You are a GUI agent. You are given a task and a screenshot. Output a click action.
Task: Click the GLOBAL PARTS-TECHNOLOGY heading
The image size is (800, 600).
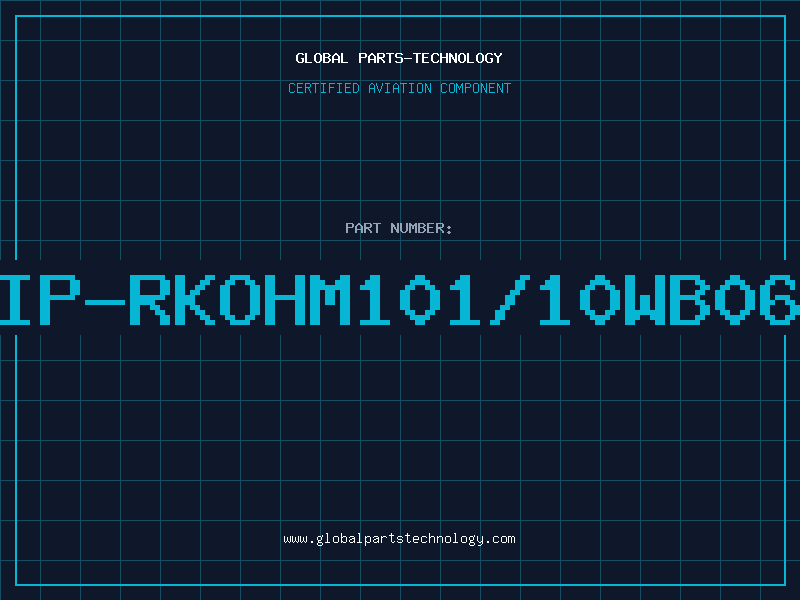click(399, 59)
